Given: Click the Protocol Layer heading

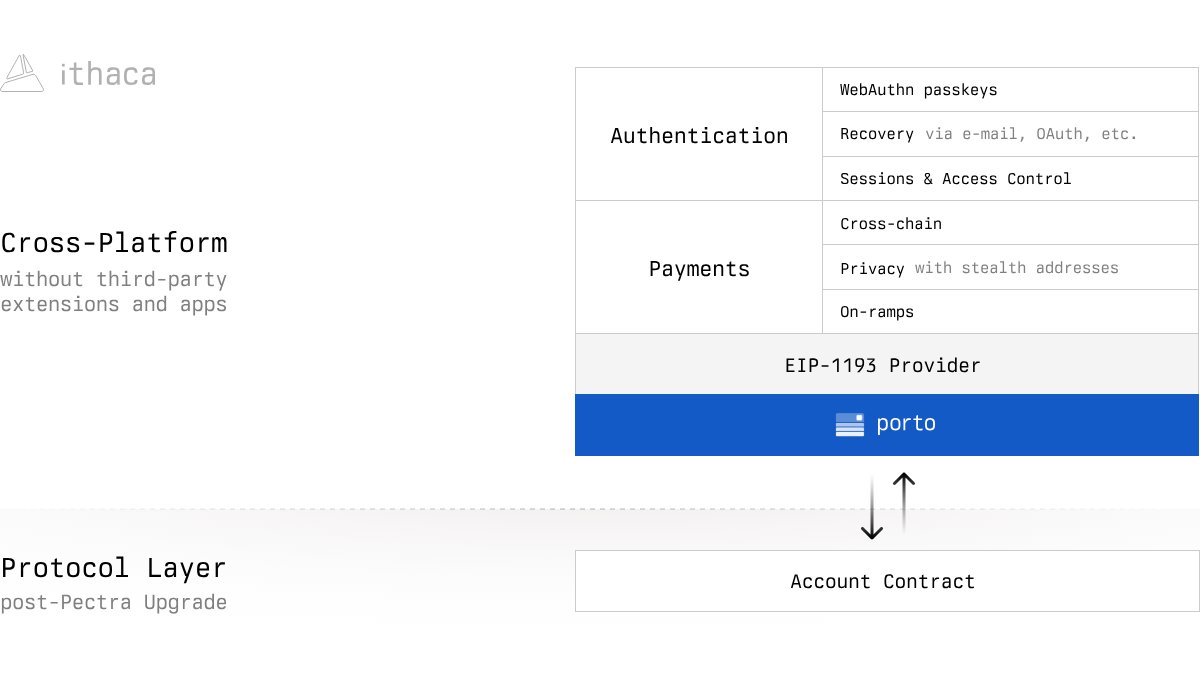Looking at the screenshot, I should [113, 568].
